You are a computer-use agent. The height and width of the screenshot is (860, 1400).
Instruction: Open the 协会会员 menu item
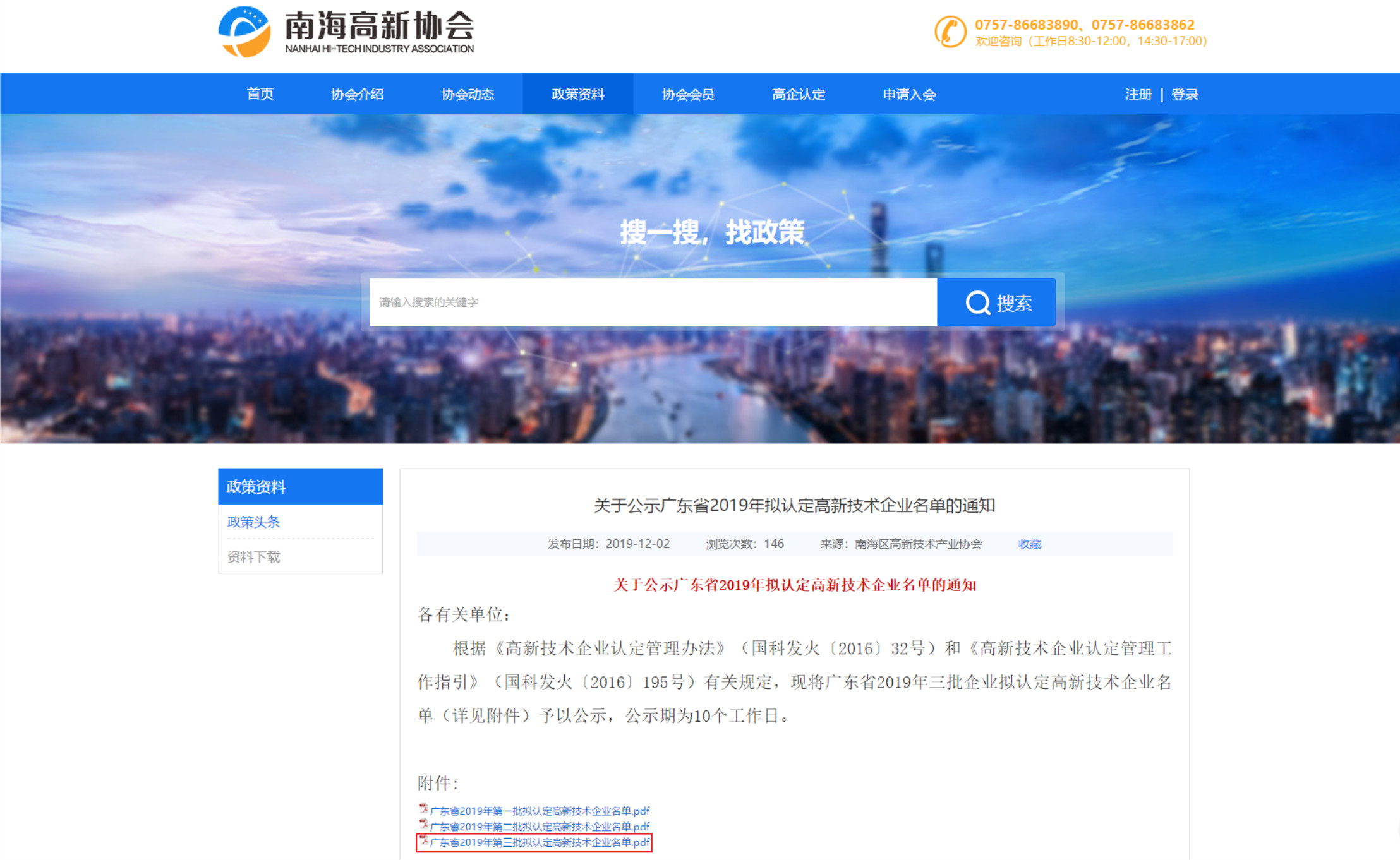[688, 94]
